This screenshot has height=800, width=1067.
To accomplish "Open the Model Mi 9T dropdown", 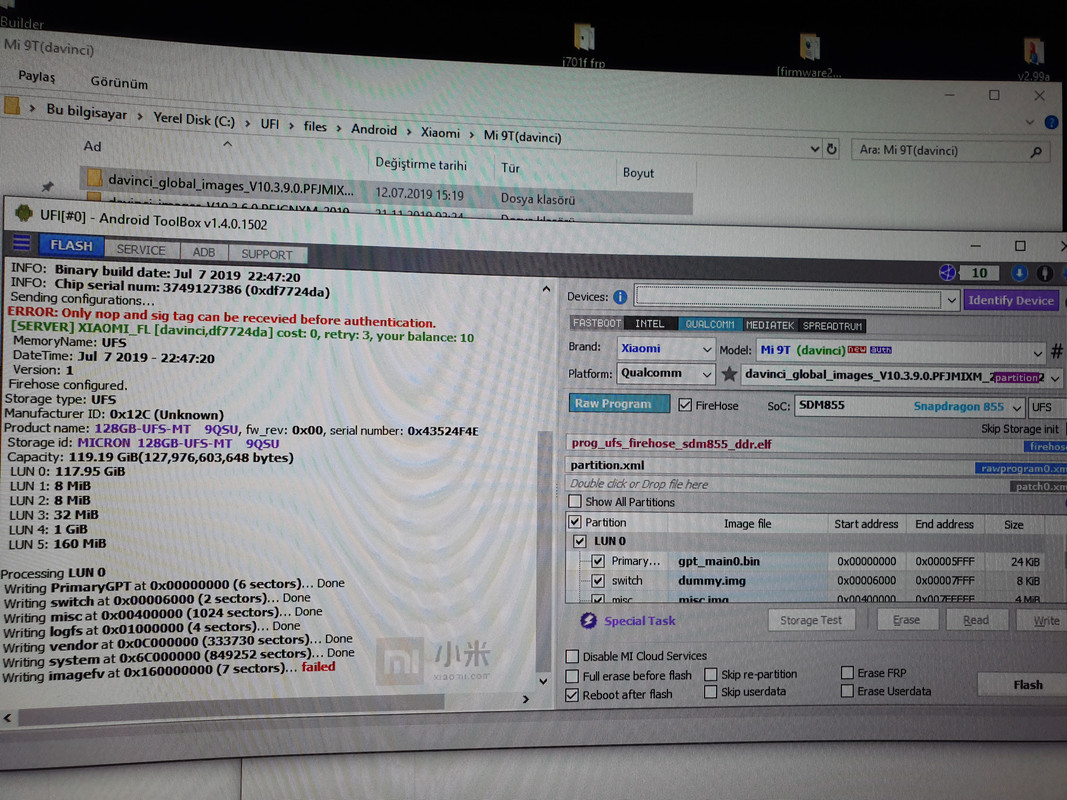I will (x=1037, y=353).
